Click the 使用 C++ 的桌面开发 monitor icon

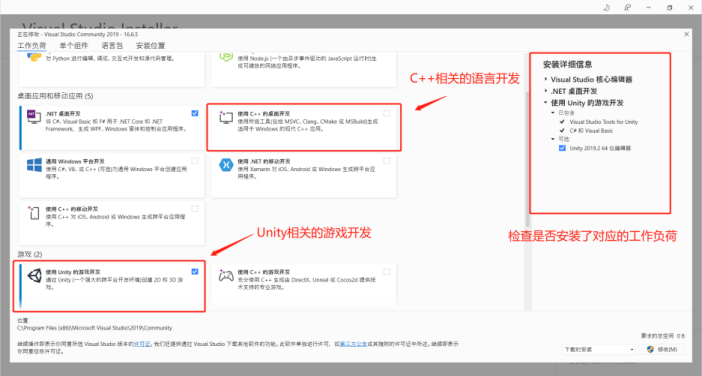click(226, 117)
